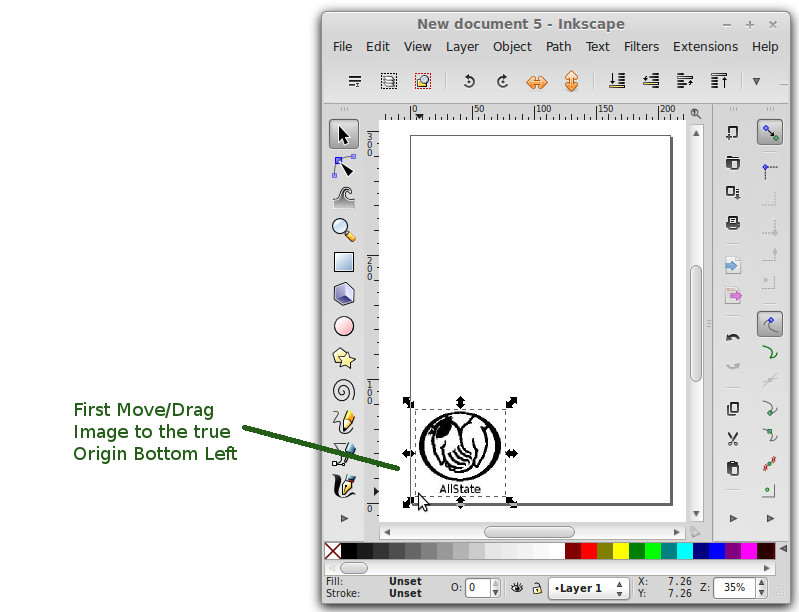
Task: Open the Layer menu
Action: [x=462, y=47]
